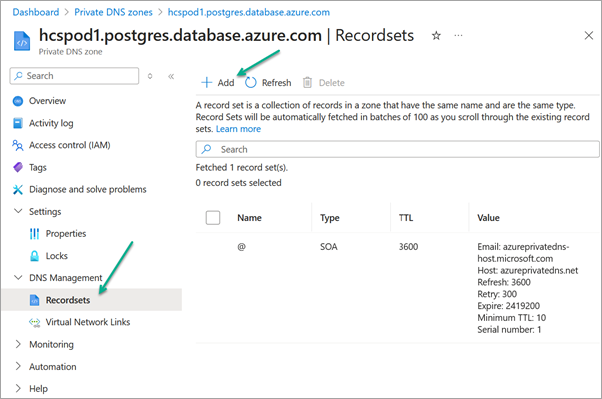Click 'Retry: 300' value text

coord(497,294)
